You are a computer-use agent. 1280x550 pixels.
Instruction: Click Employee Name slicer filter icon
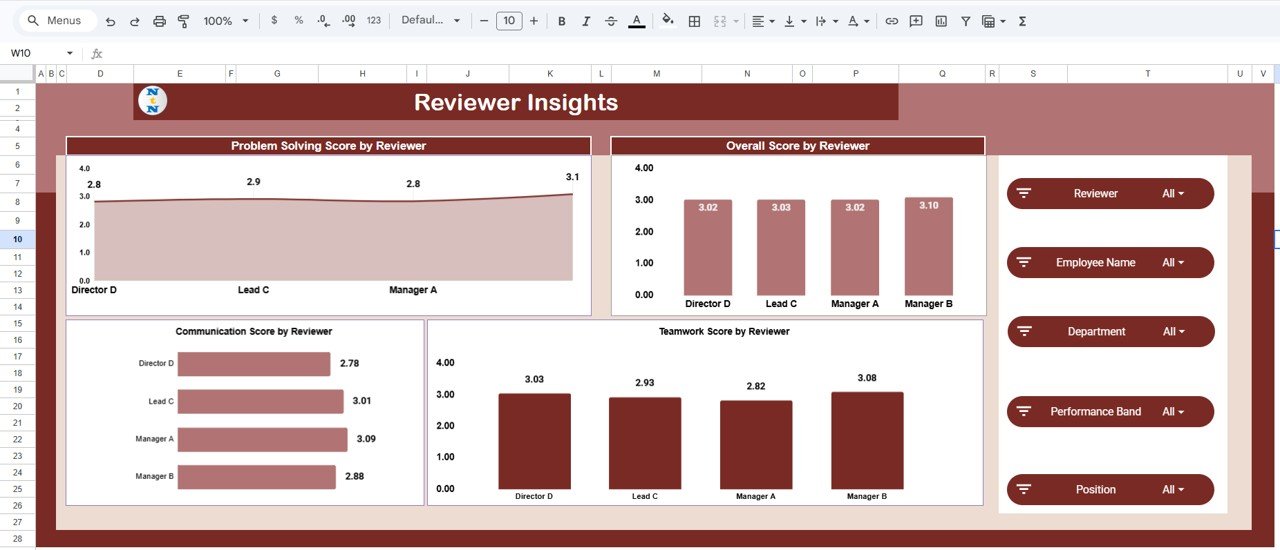[1023, 263]
